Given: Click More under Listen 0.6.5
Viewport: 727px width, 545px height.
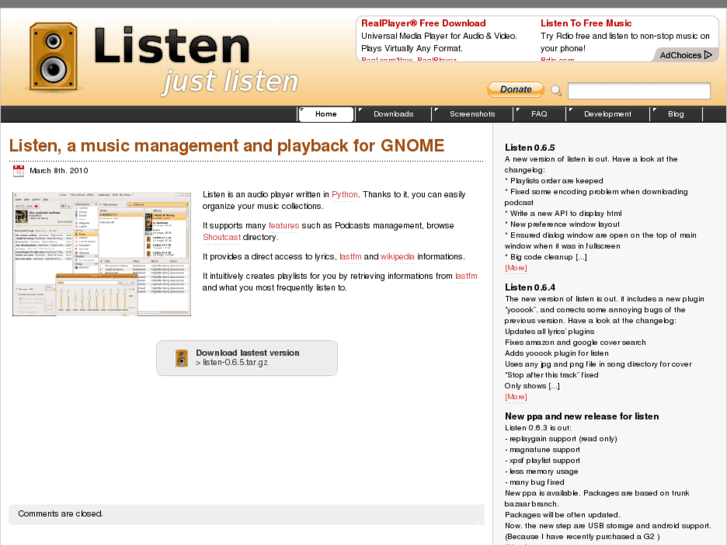Looking at the screenshot, I should pos(516,268).
